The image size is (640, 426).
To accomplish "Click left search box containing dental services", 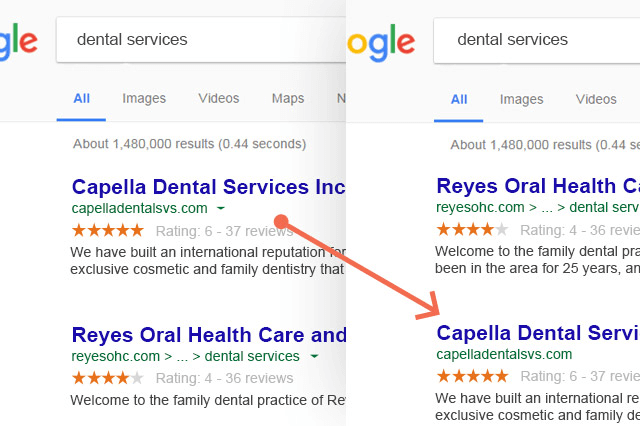I will [201, 40].
